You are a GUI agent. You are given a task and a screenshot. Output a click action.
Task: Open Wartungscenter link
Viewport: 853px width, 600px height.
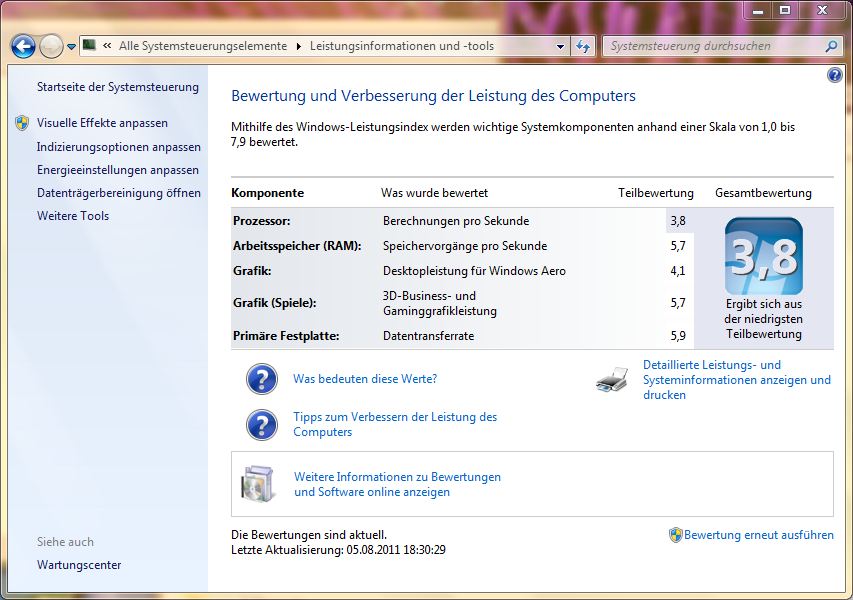tap(79, 565)
